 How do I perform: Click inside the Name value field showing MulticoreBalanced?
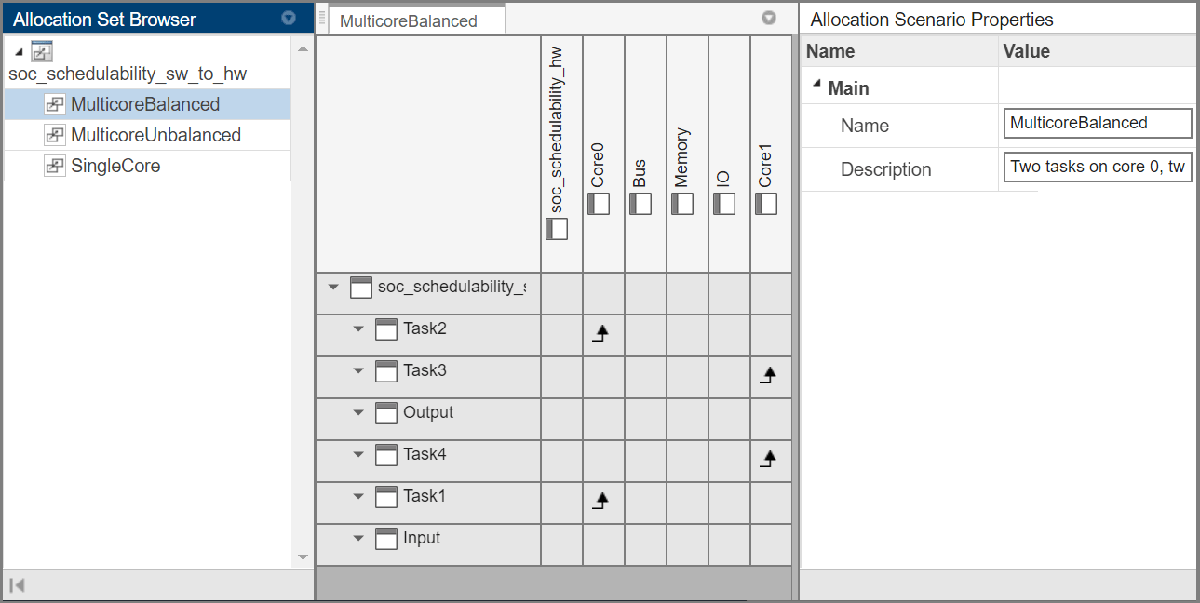tap(1097, 123)
